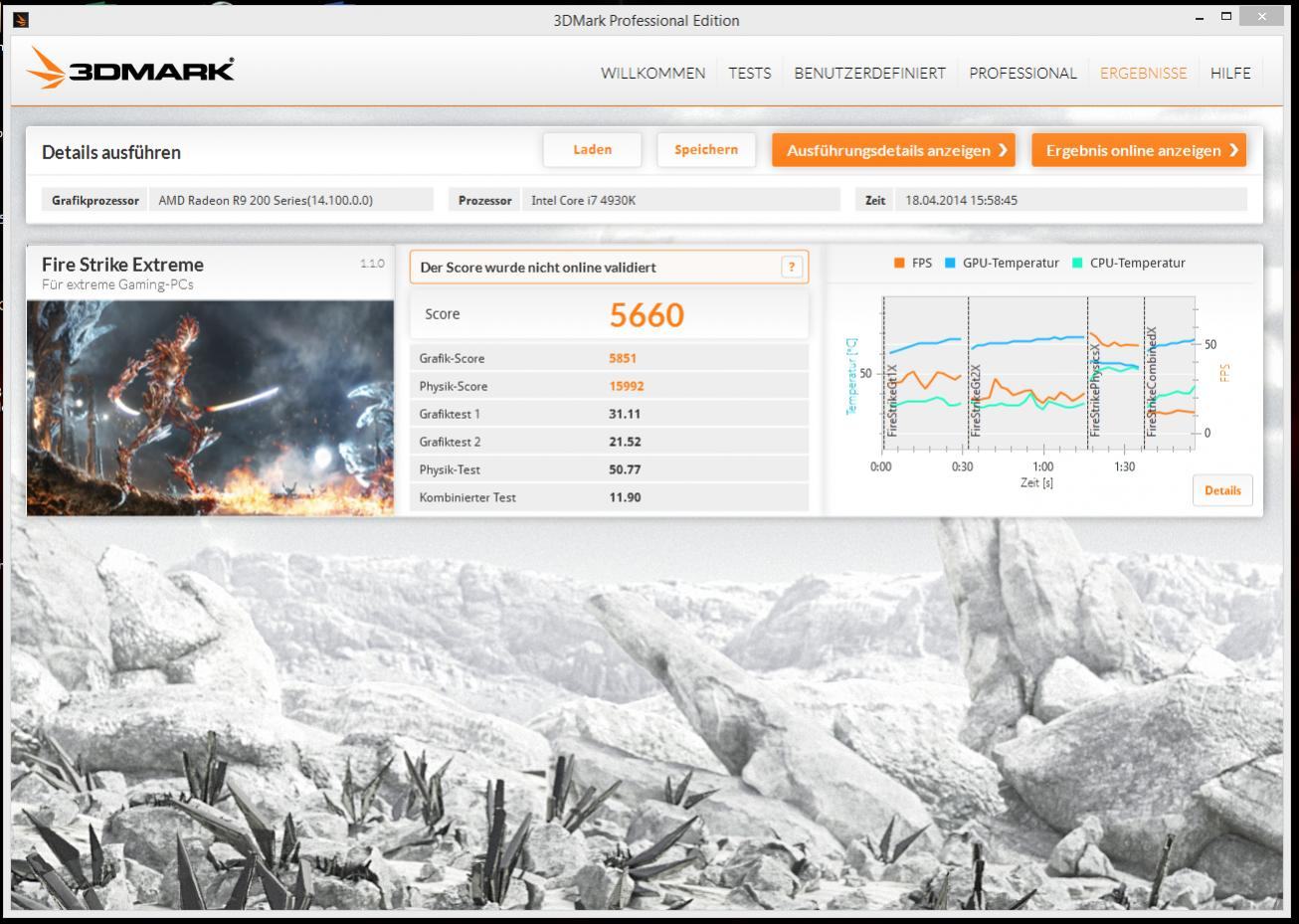Screen dimensions: 1299x924
Task: Click 'Für extreme Gaming-PCs' subtitle
Action: 117,284
